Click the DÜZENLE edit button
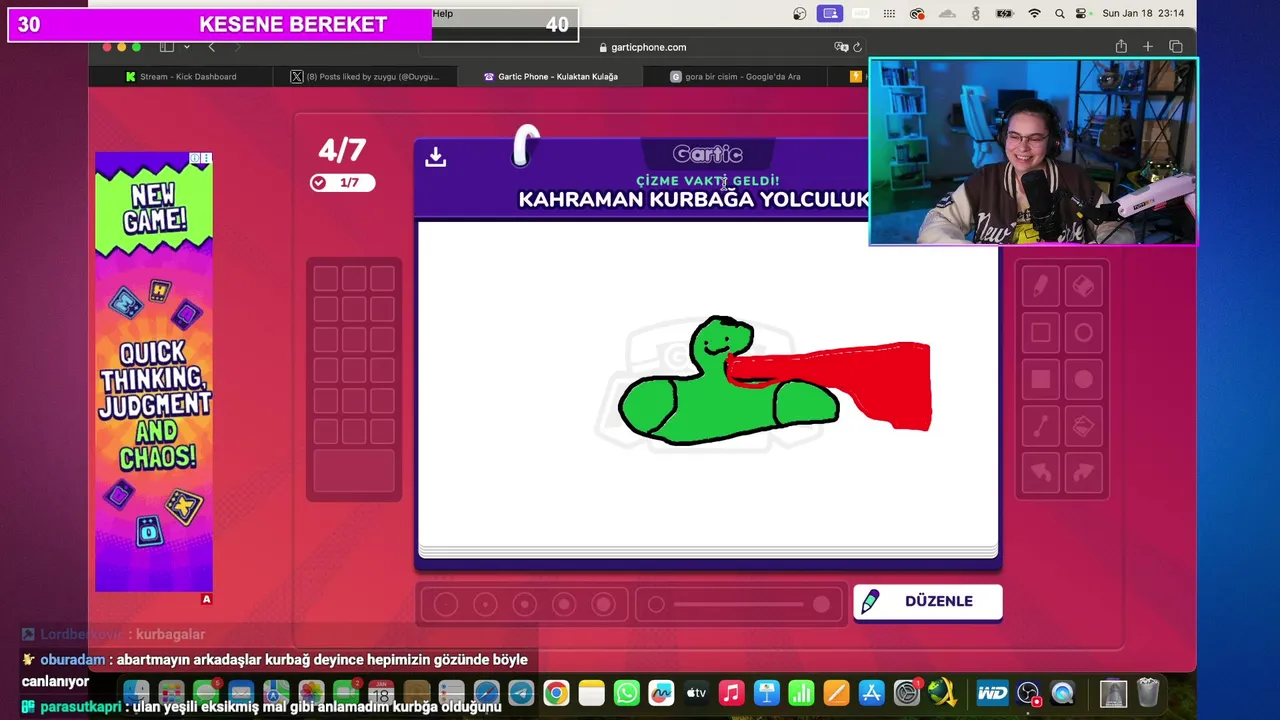Viewport: 1280px width, 720px height. (927, 601)
